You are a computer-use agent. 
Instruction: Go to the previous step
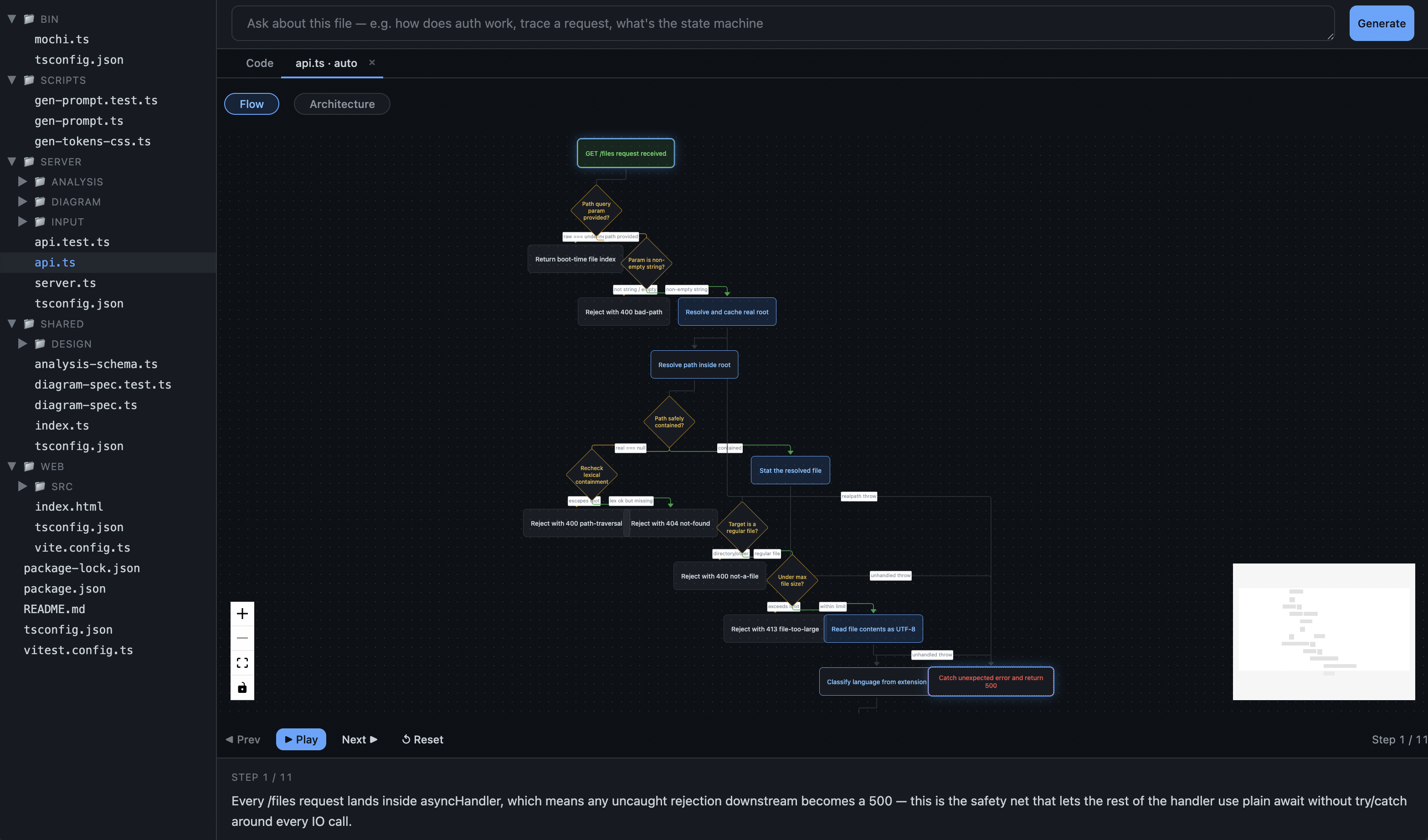(x=242, y=740)
